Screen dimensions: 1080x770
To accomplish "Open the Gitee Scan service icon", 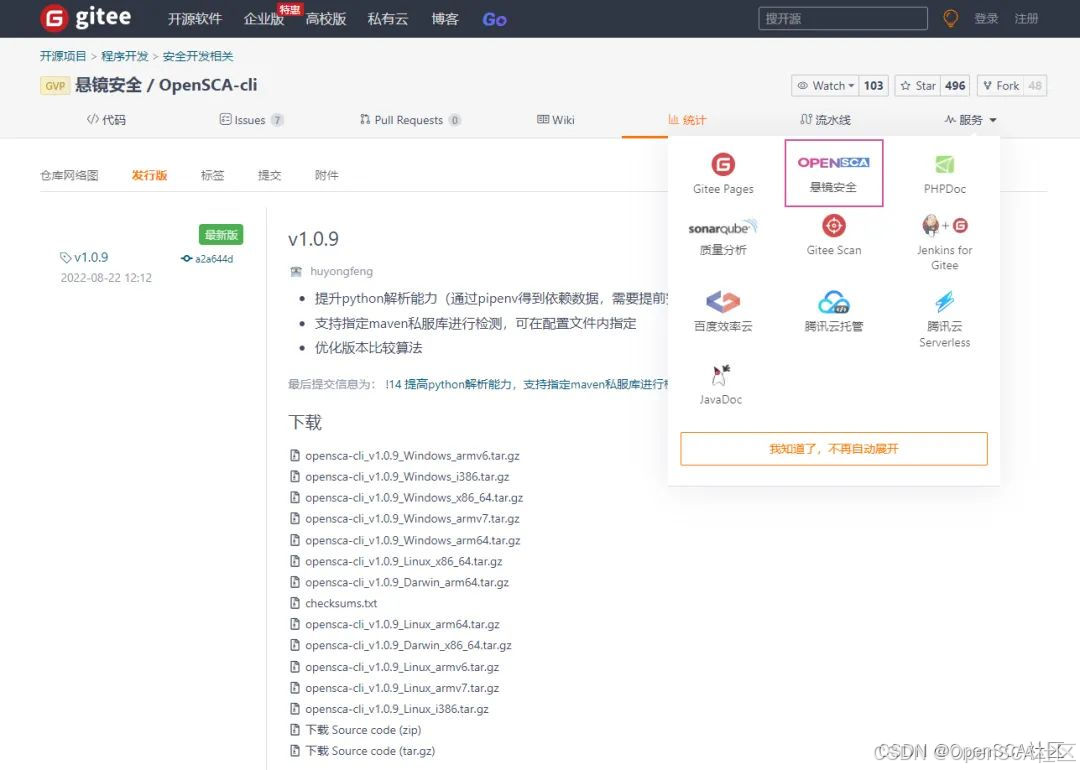I will coord(833,226).
